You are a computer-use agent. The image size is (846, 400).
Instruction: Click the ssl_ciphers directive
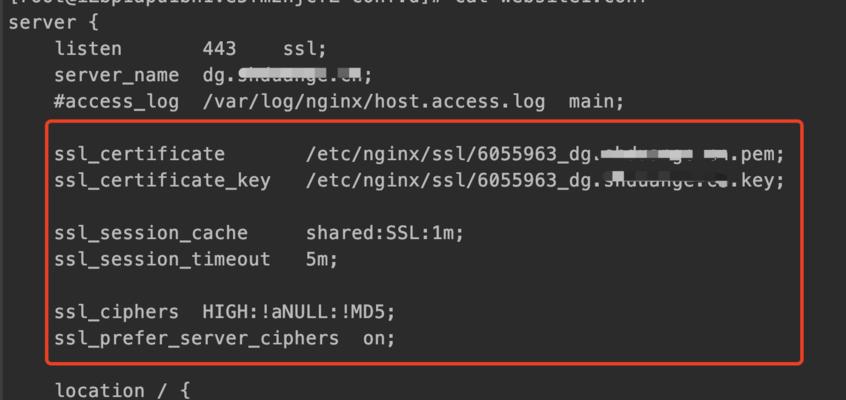pyautogui.click(x=117, y=313)
